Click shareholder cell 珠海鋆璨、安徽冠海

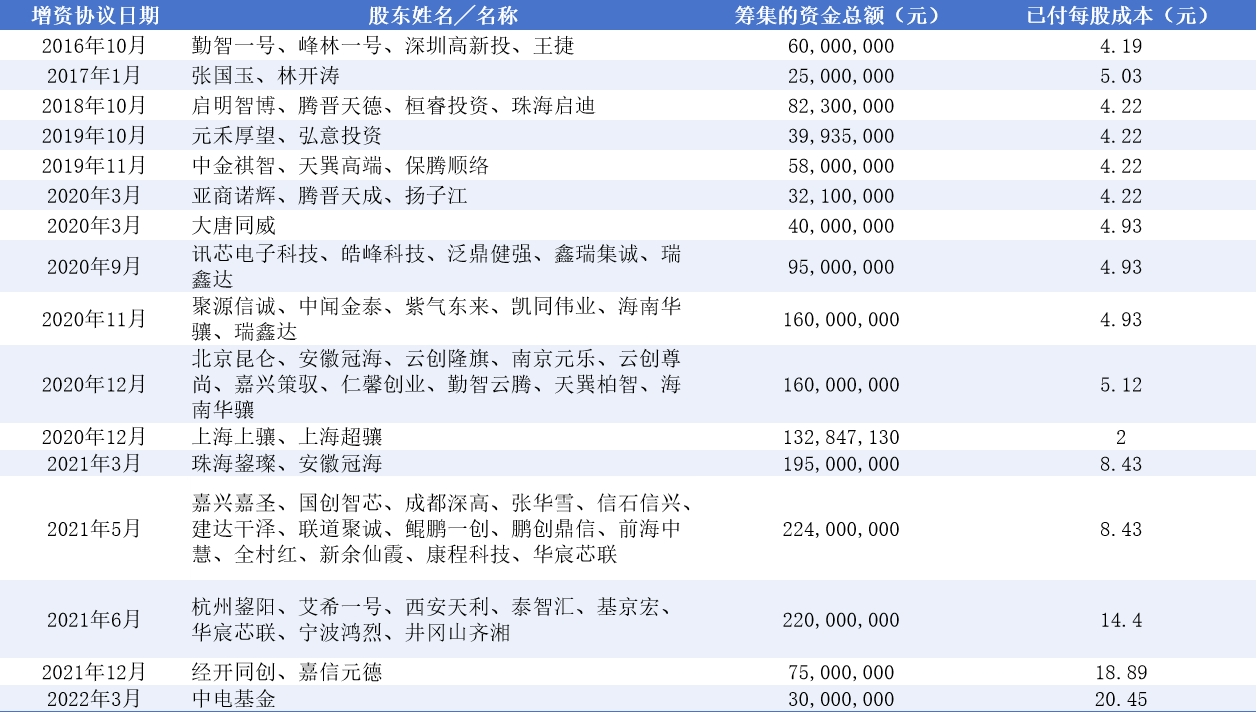287,464
